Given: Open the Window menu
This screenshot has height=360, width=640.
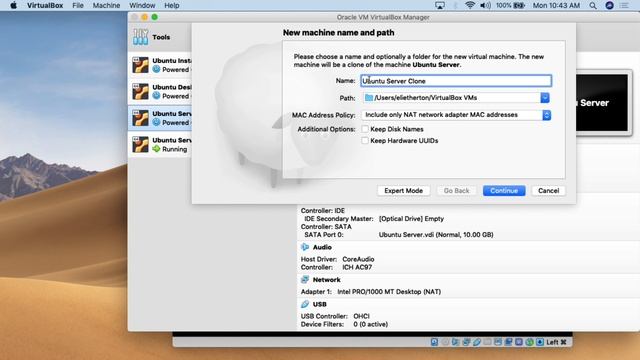Looking at the screenshot, I should point(142,5).
